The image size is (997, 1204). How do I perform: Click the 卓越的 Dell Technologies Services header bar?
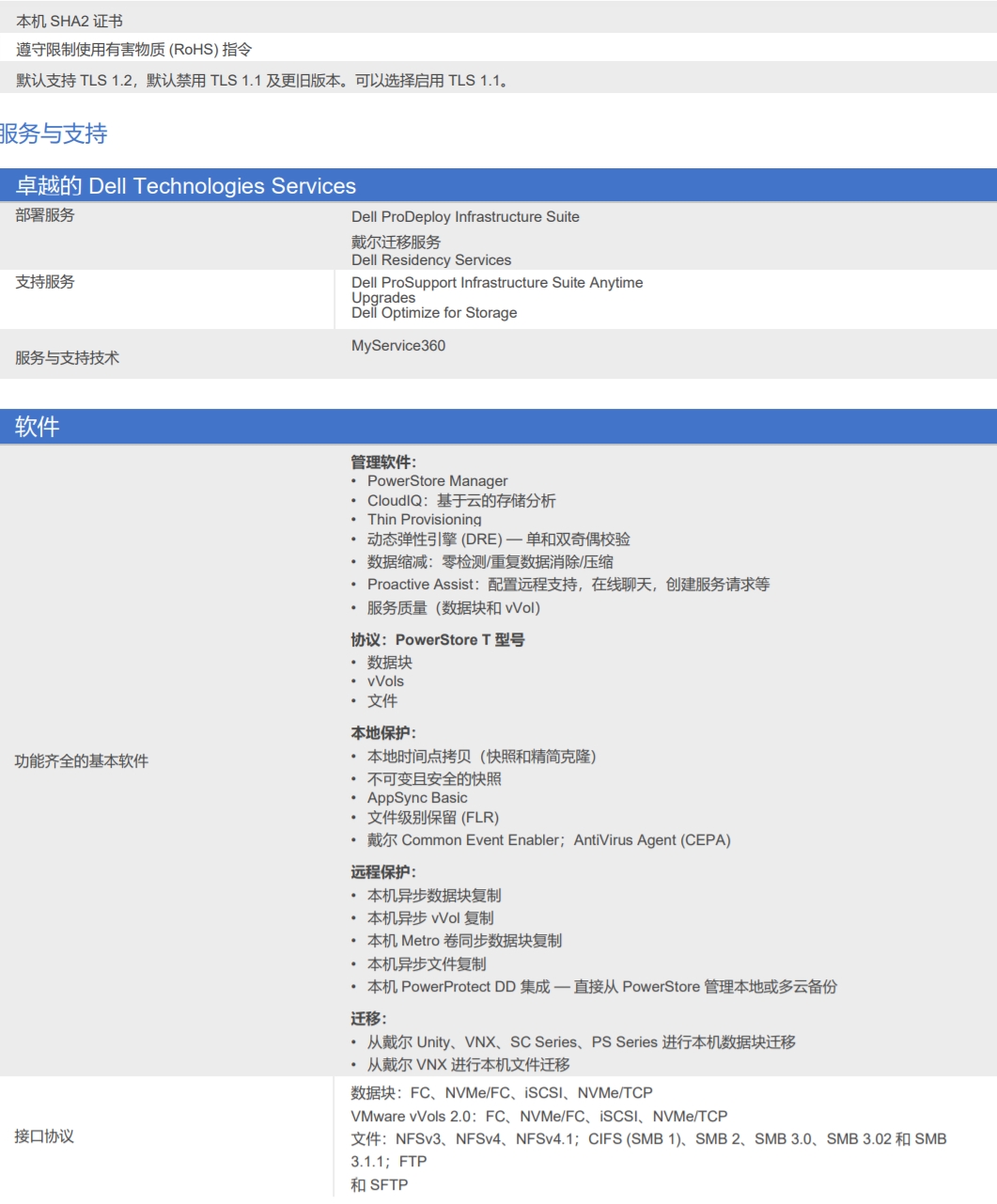coord(185,186)
